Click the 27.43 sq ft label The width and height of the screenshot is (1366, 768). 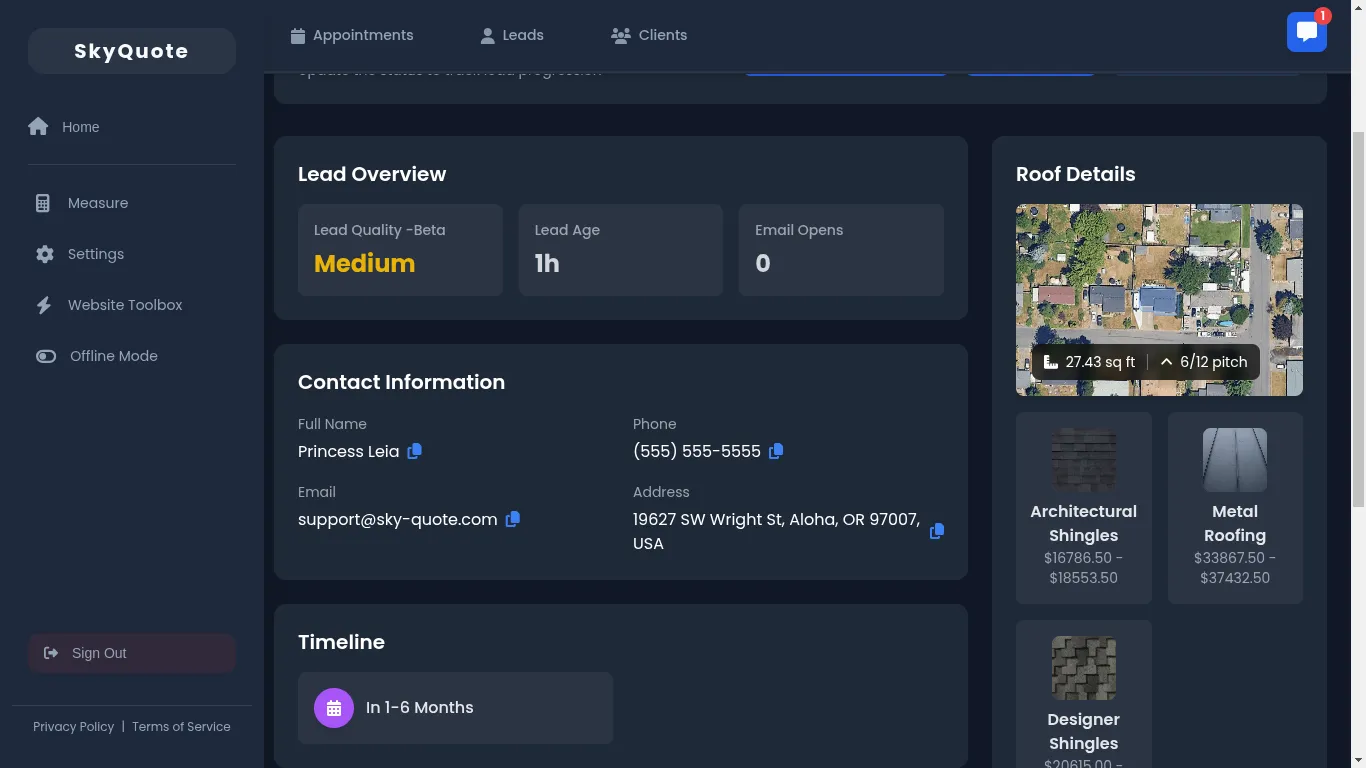1100,362
